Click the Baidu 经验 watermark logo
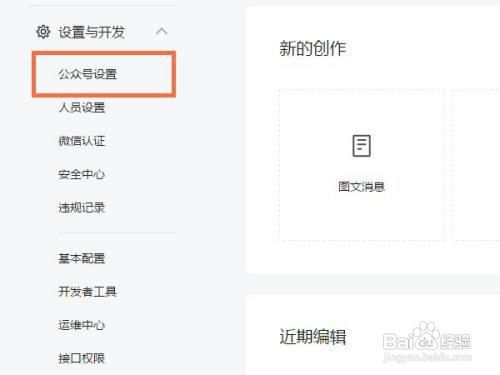The height and width of the screenshot is (375, 500). click(427, 337)
